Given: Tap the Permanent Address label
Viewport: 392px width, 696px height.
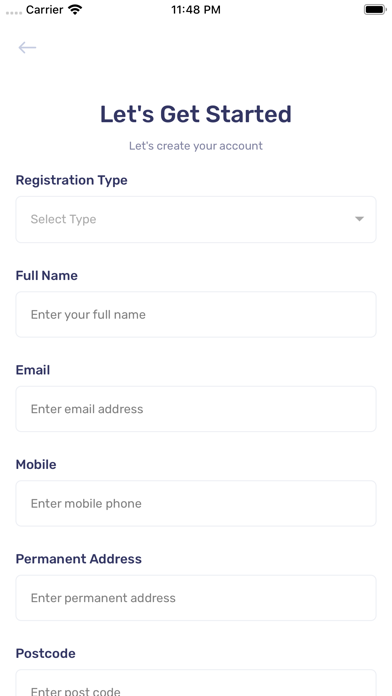Looking at the screenshot, I should point(79,559).
